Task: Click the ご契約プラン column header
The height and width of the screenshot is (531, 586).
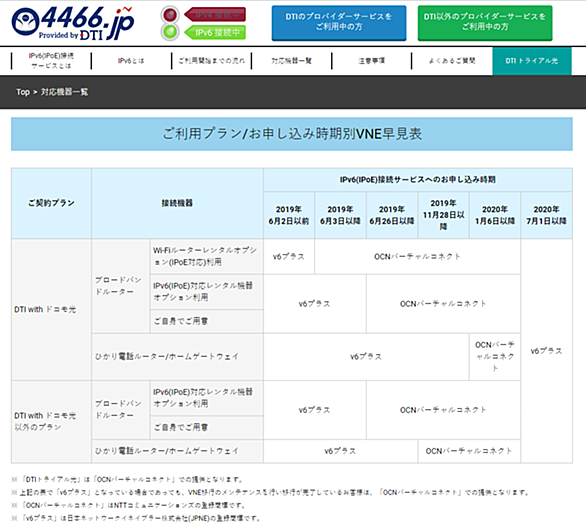Action: coord(51,203)
